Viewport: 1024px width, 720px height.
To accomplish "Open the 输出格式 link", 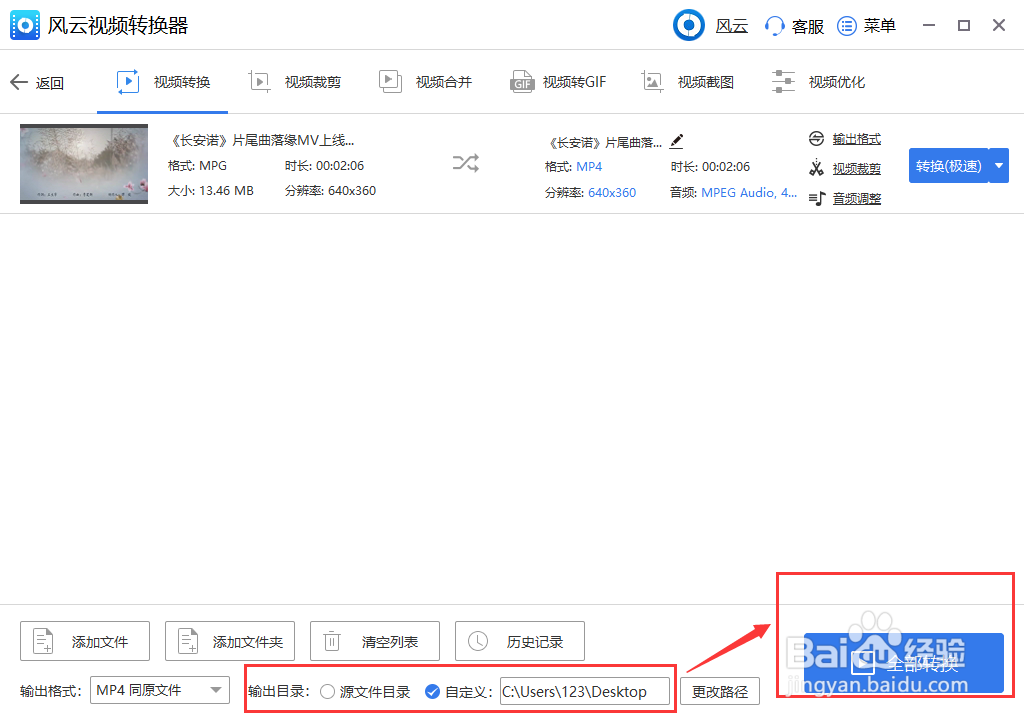I will (x=856, y=139).
